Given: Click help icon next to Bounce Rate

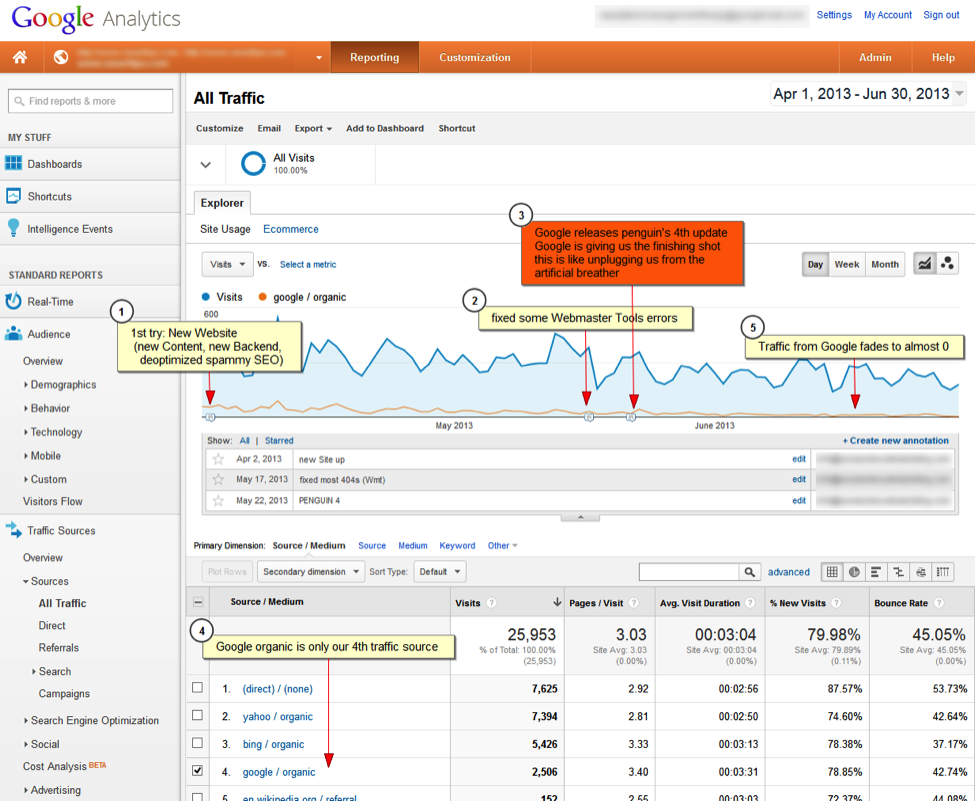Looking at the screenshot, I should click(939, 602).
